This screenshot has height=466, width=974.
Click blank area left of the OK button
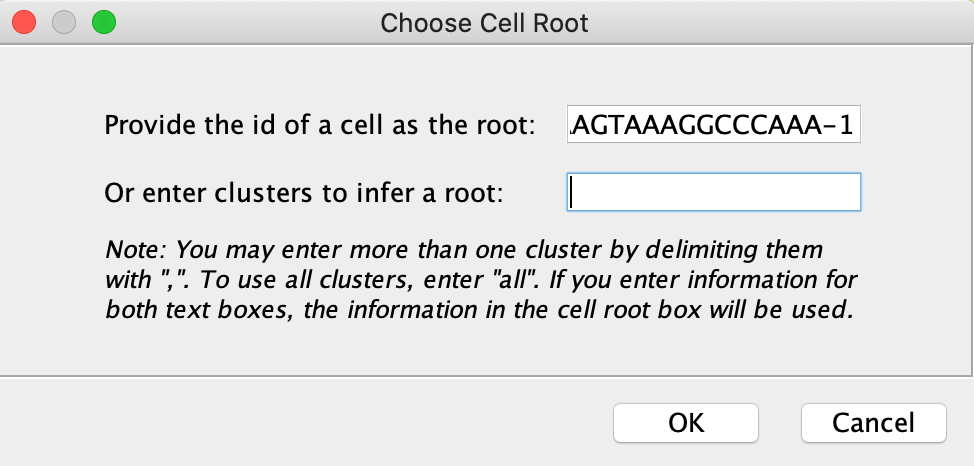(311, 423)
